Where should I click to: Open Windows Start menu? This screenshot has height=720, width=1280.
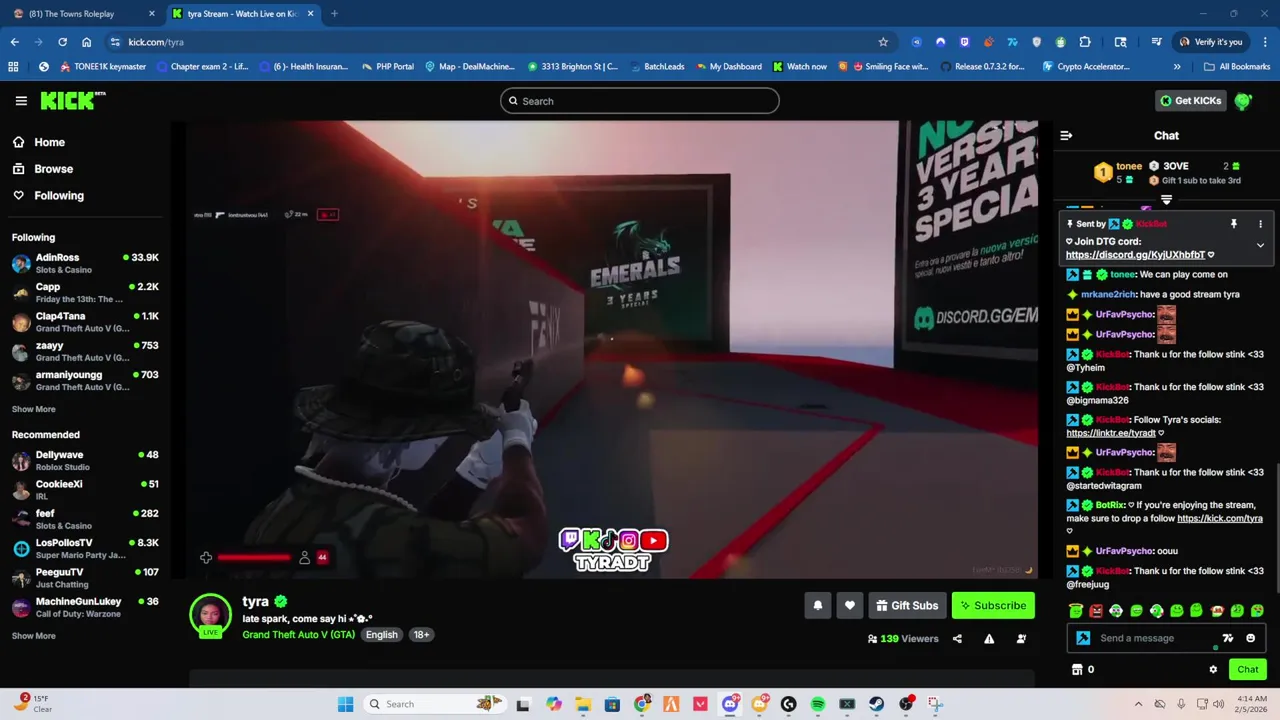click(345, 704)
